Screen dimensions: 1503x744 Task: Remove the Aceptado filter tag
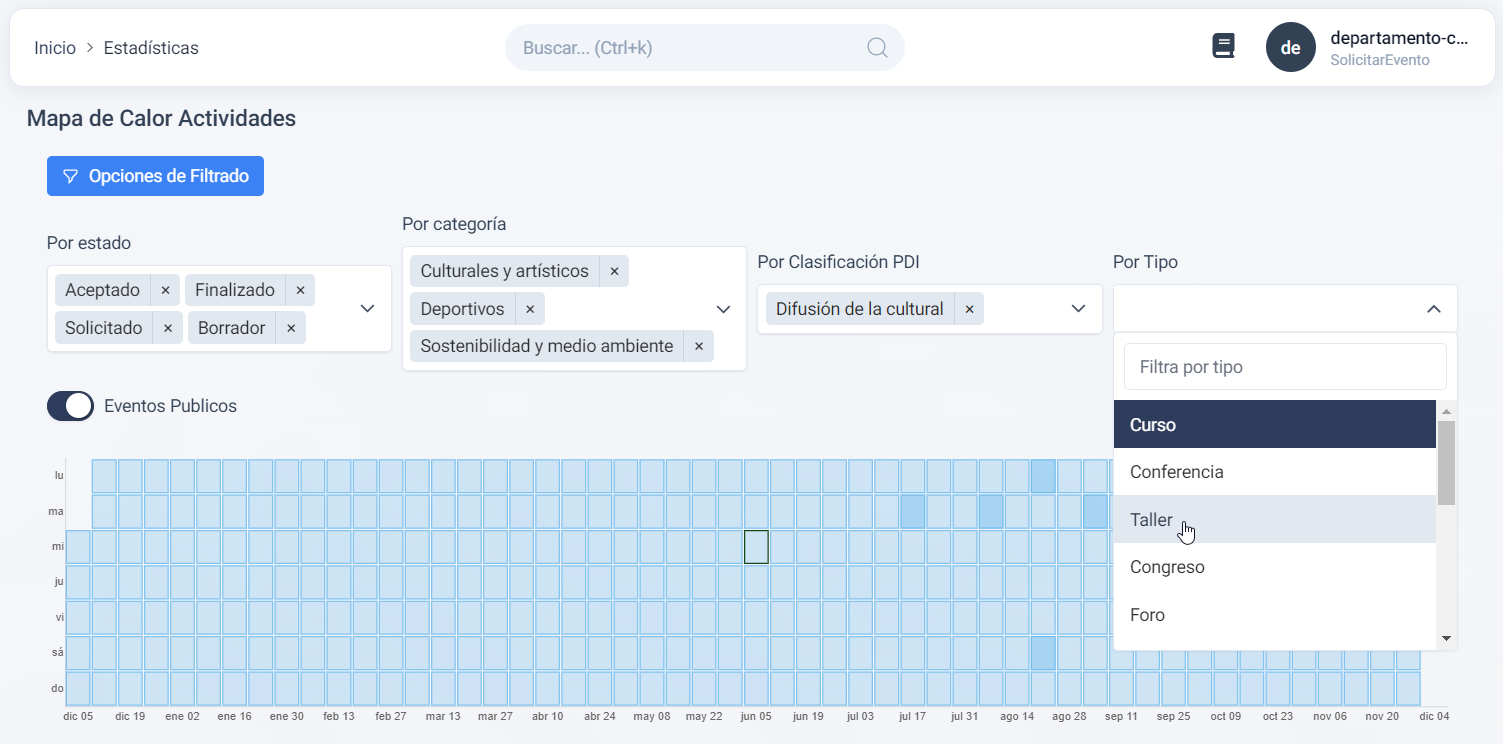click(x=166, y=290)
